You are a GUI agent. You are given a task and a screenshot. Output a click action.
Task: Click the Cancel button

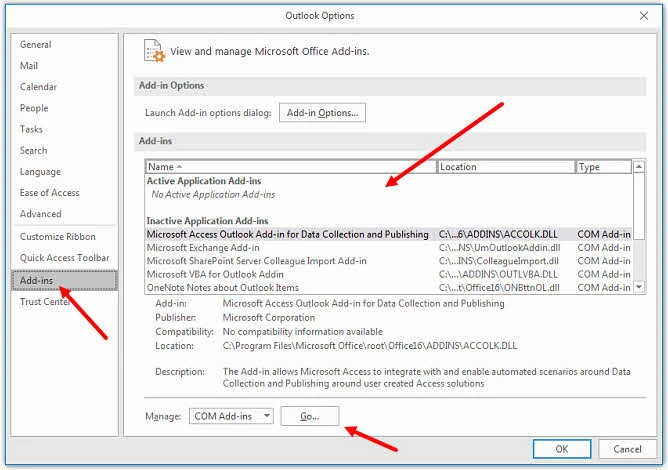point(627,449)
